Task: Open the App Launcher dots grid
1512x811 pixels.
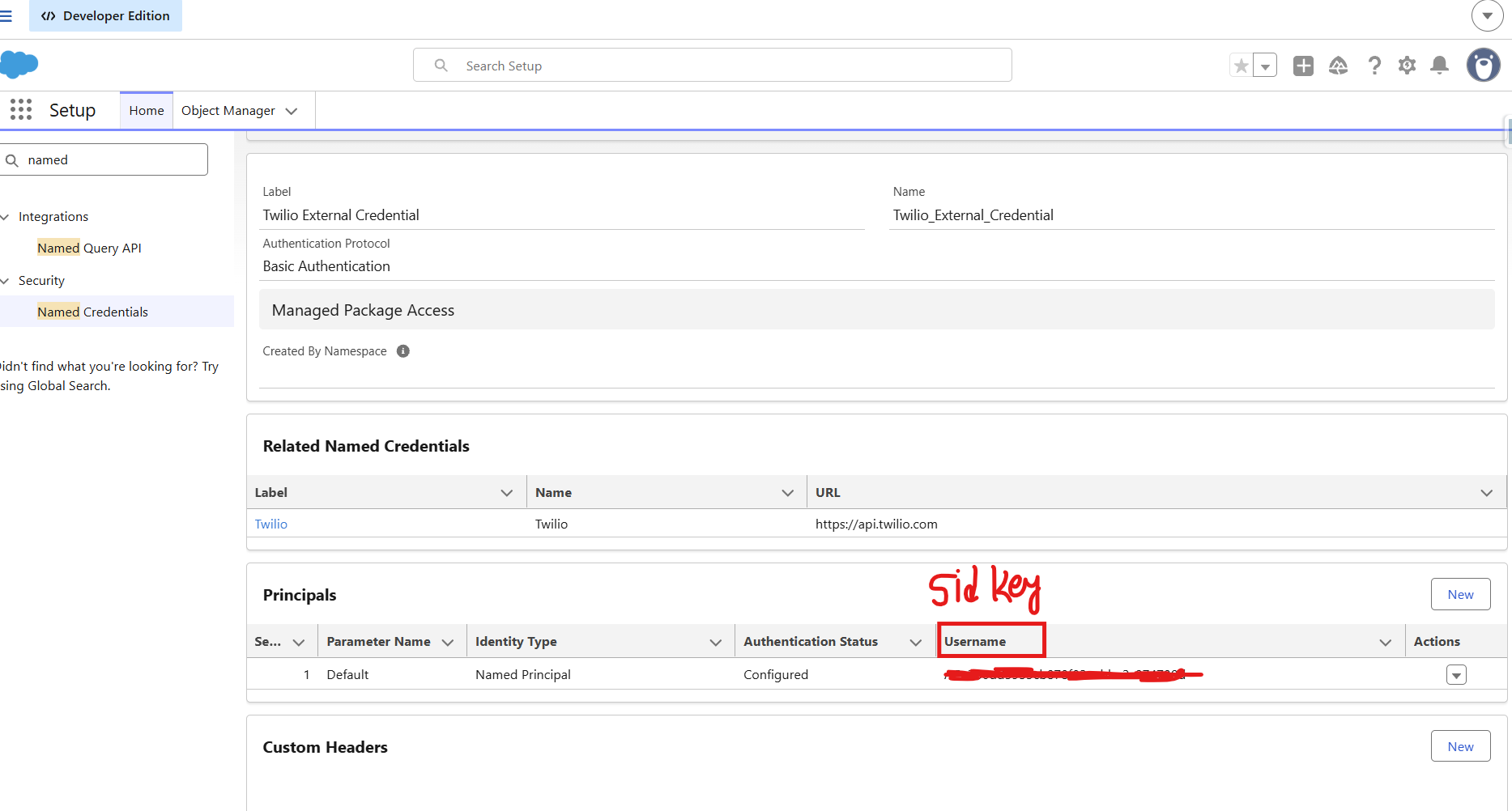Action: [21, 109]
